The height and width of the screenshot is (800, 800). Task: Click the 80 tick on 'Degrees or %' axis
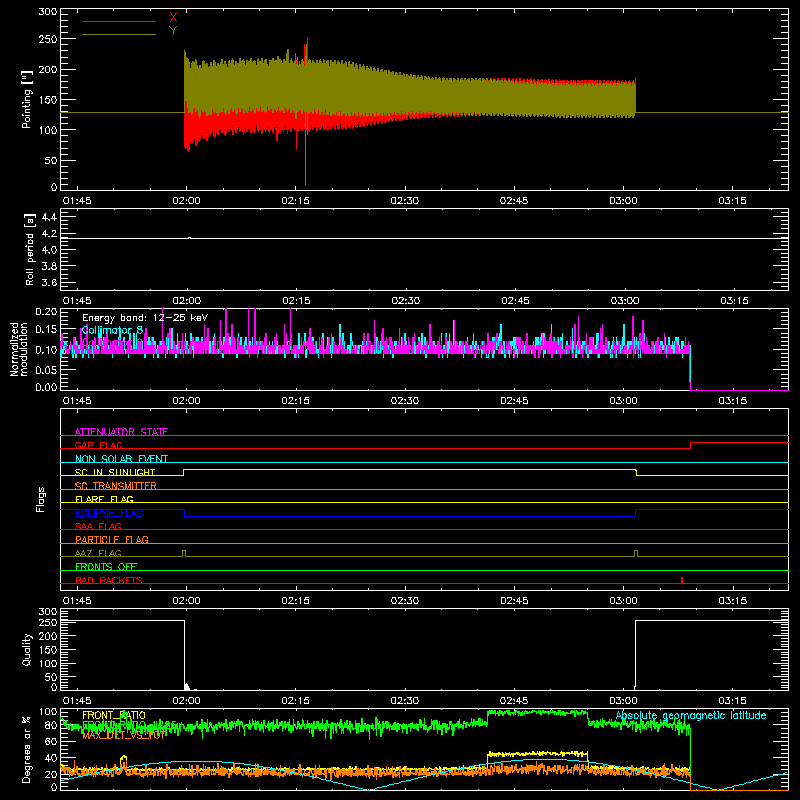(51, 725)
